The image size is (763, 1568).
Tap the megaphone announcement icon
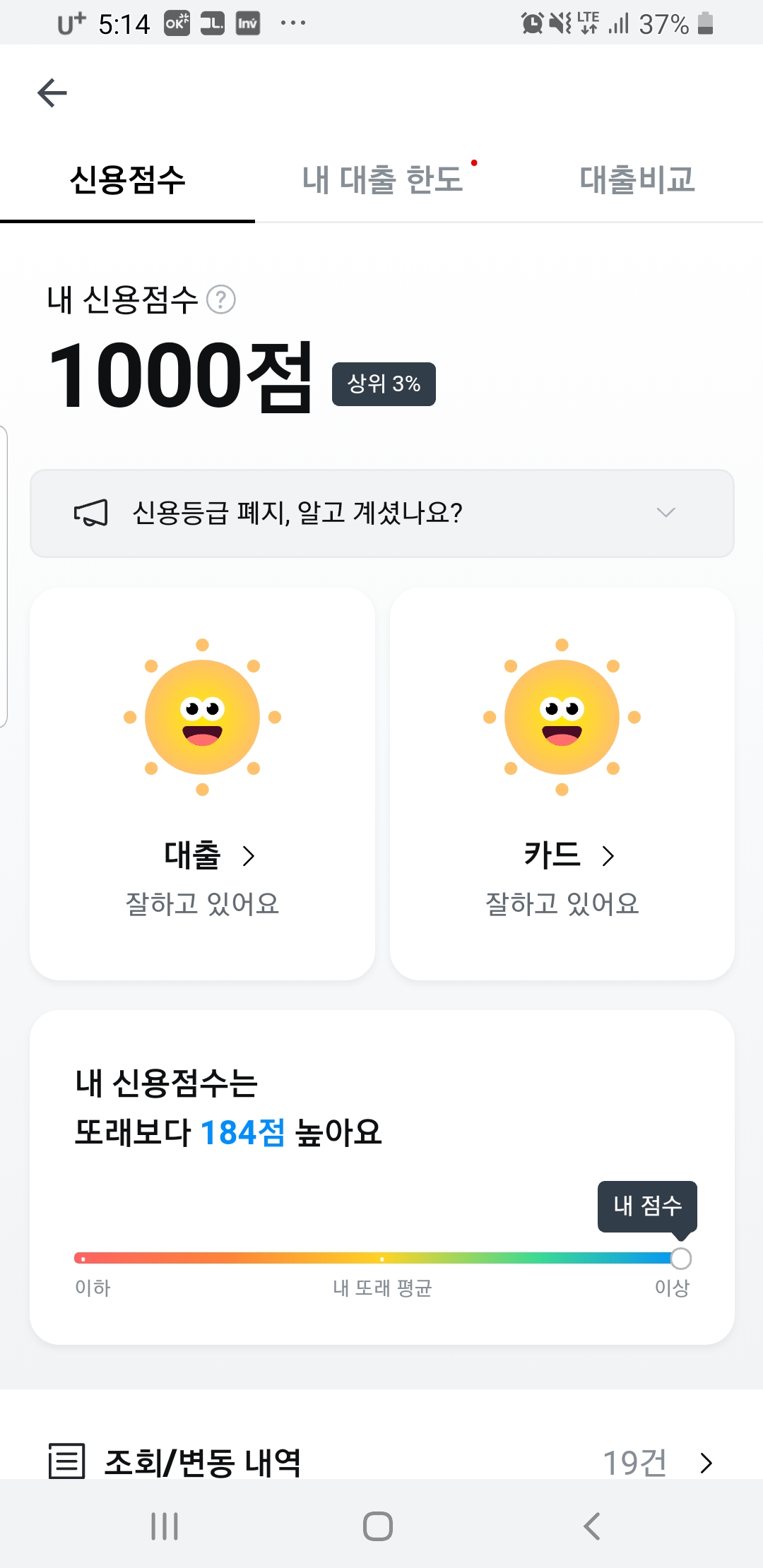[91, 513]
